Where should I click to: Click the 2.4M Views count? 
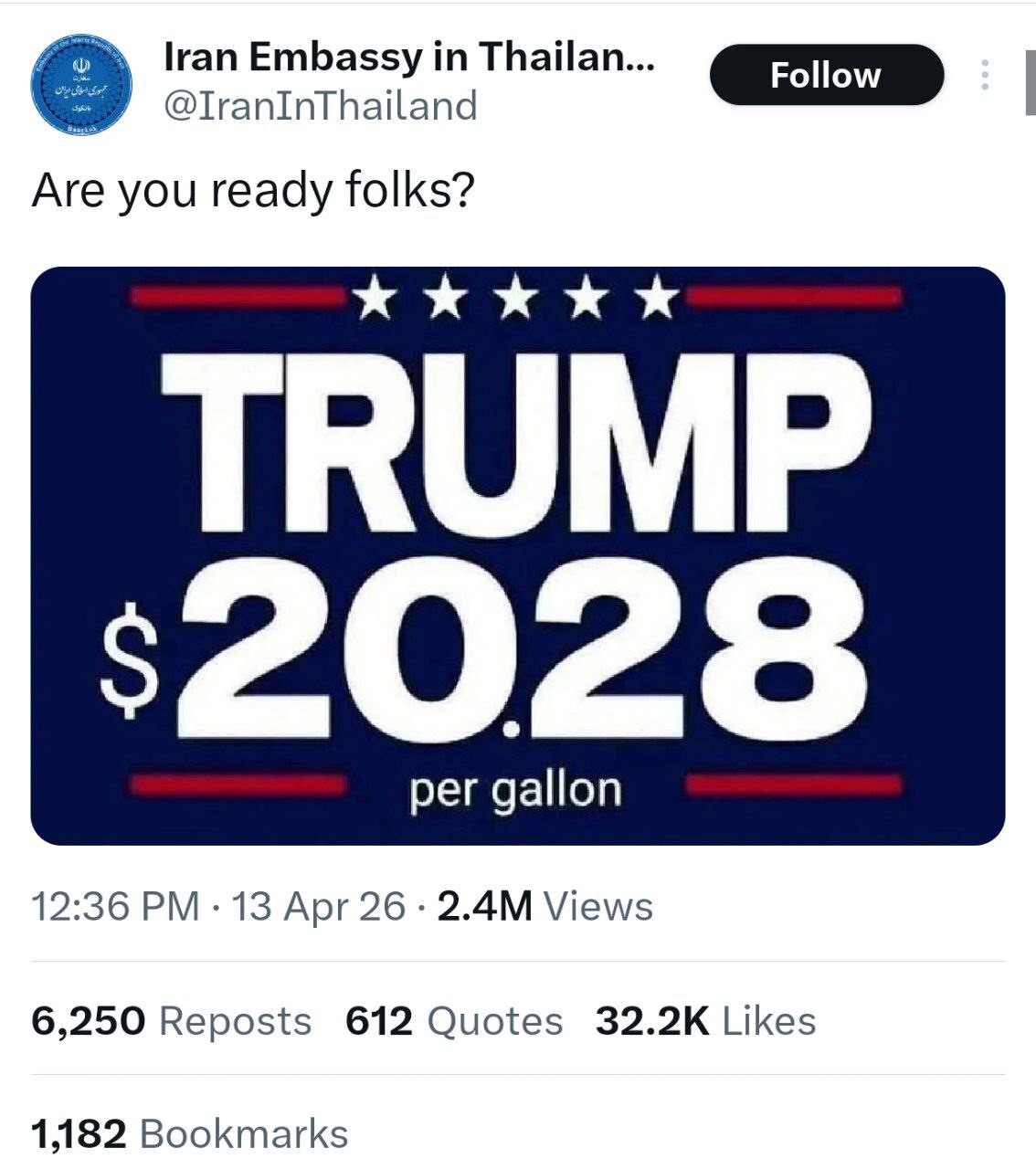tap(545, 906)
